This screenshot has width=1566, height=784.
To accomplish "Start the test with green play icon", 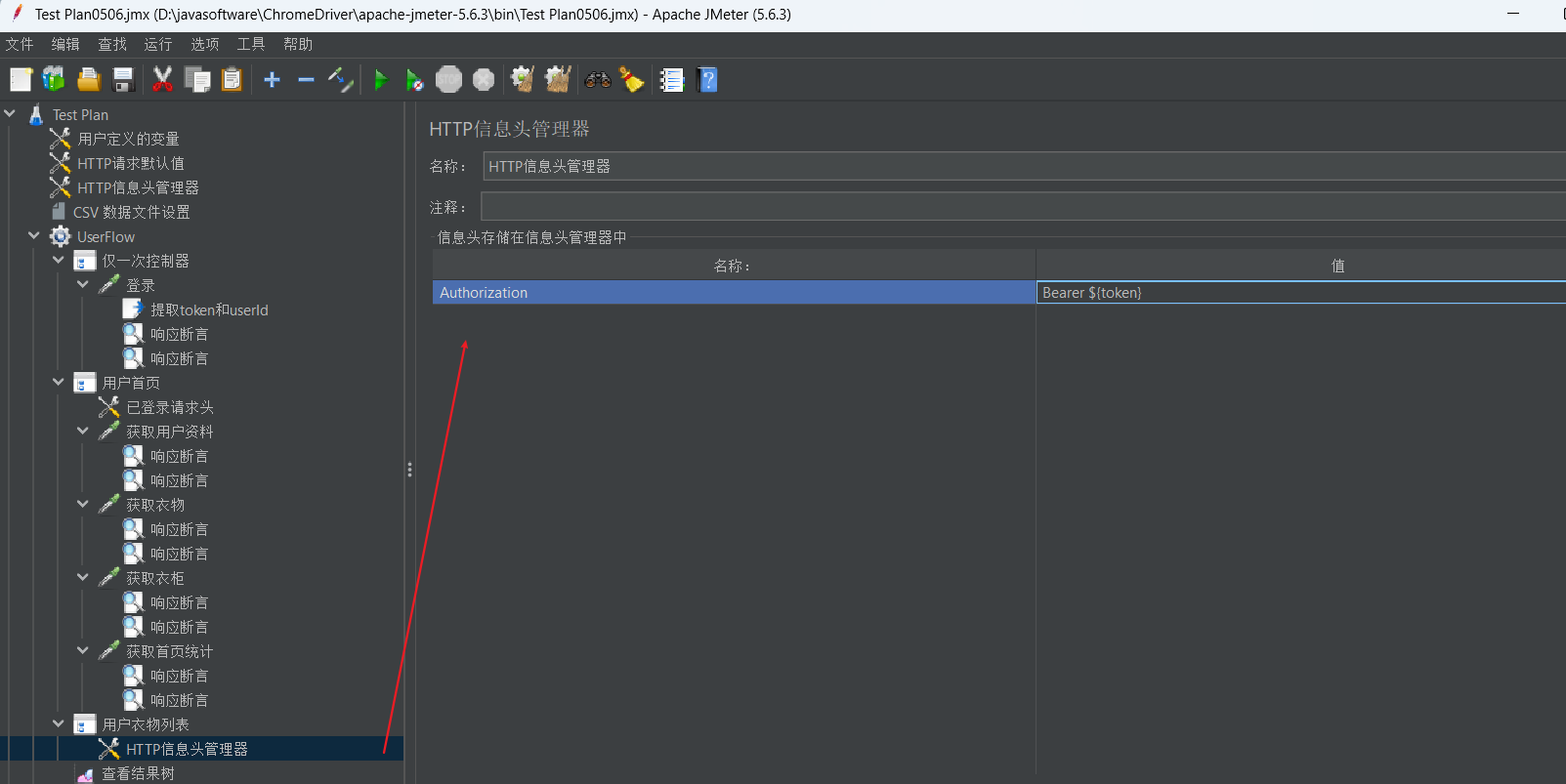I will (x=381, y=80).
